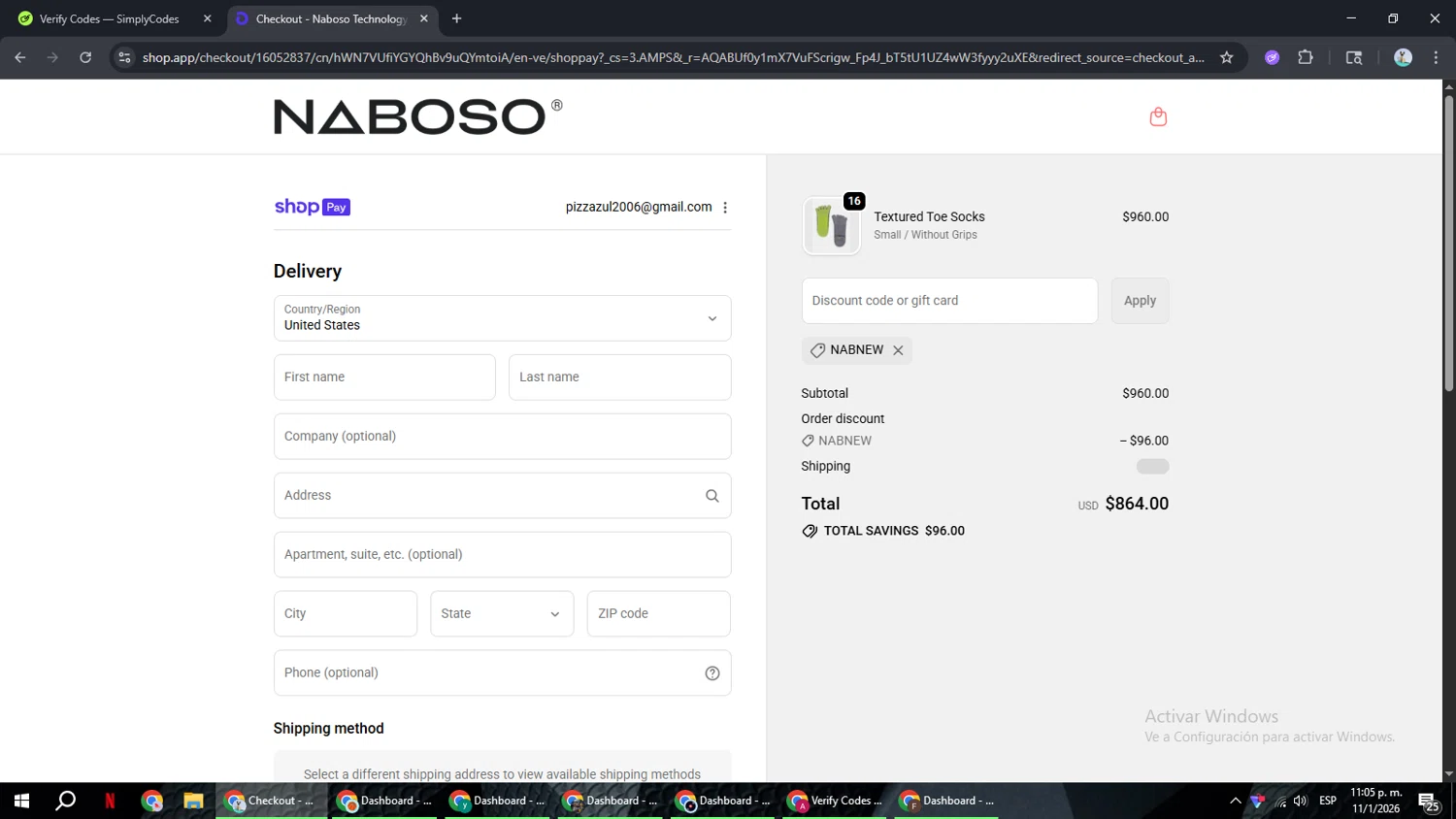Viewport: 1456px width, 819px height.
Task: Click the NABOSO logo
Action: (418, 116)
